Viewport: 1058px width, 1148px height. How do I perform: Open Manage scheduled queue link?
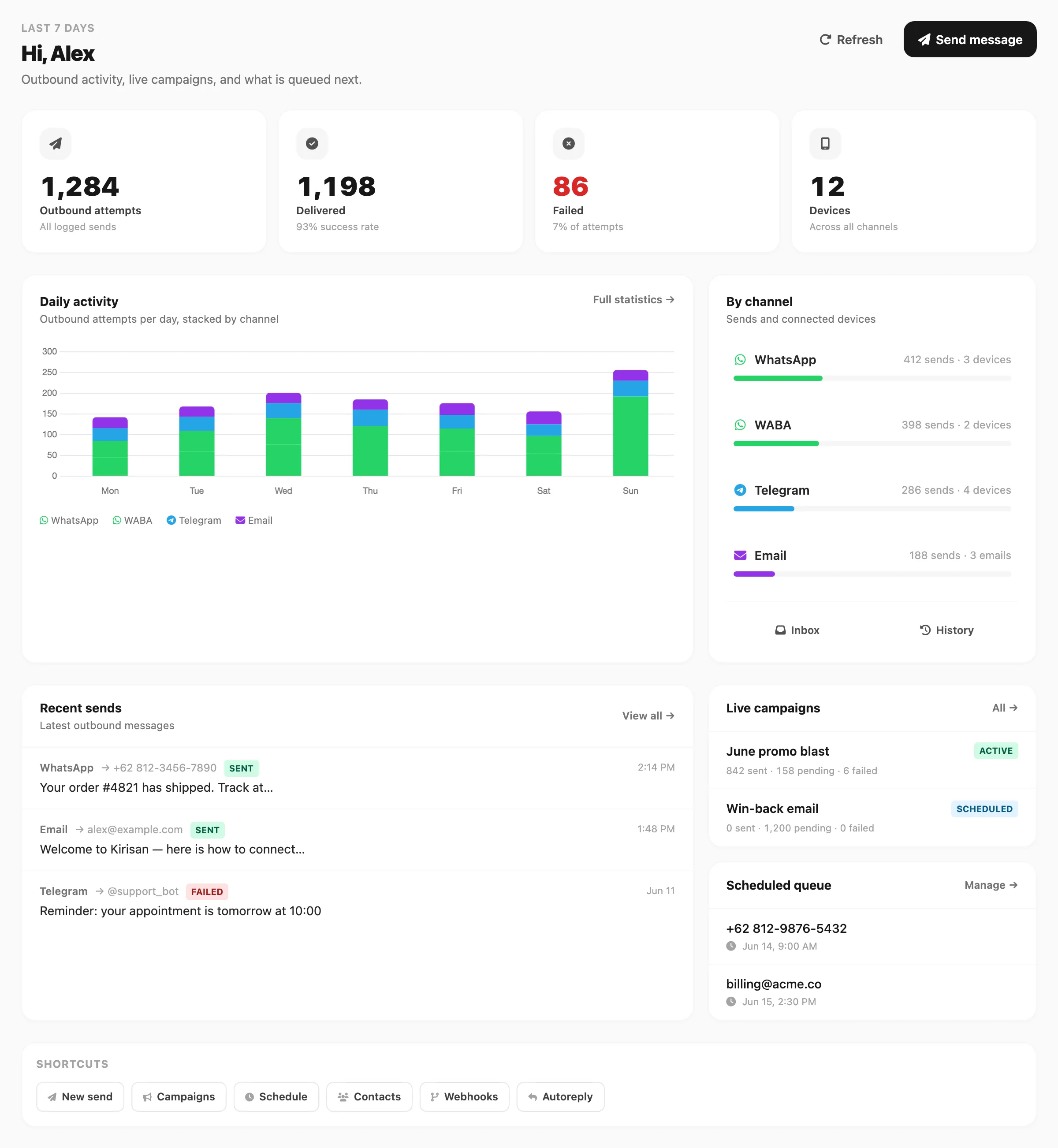click(991, 885)
